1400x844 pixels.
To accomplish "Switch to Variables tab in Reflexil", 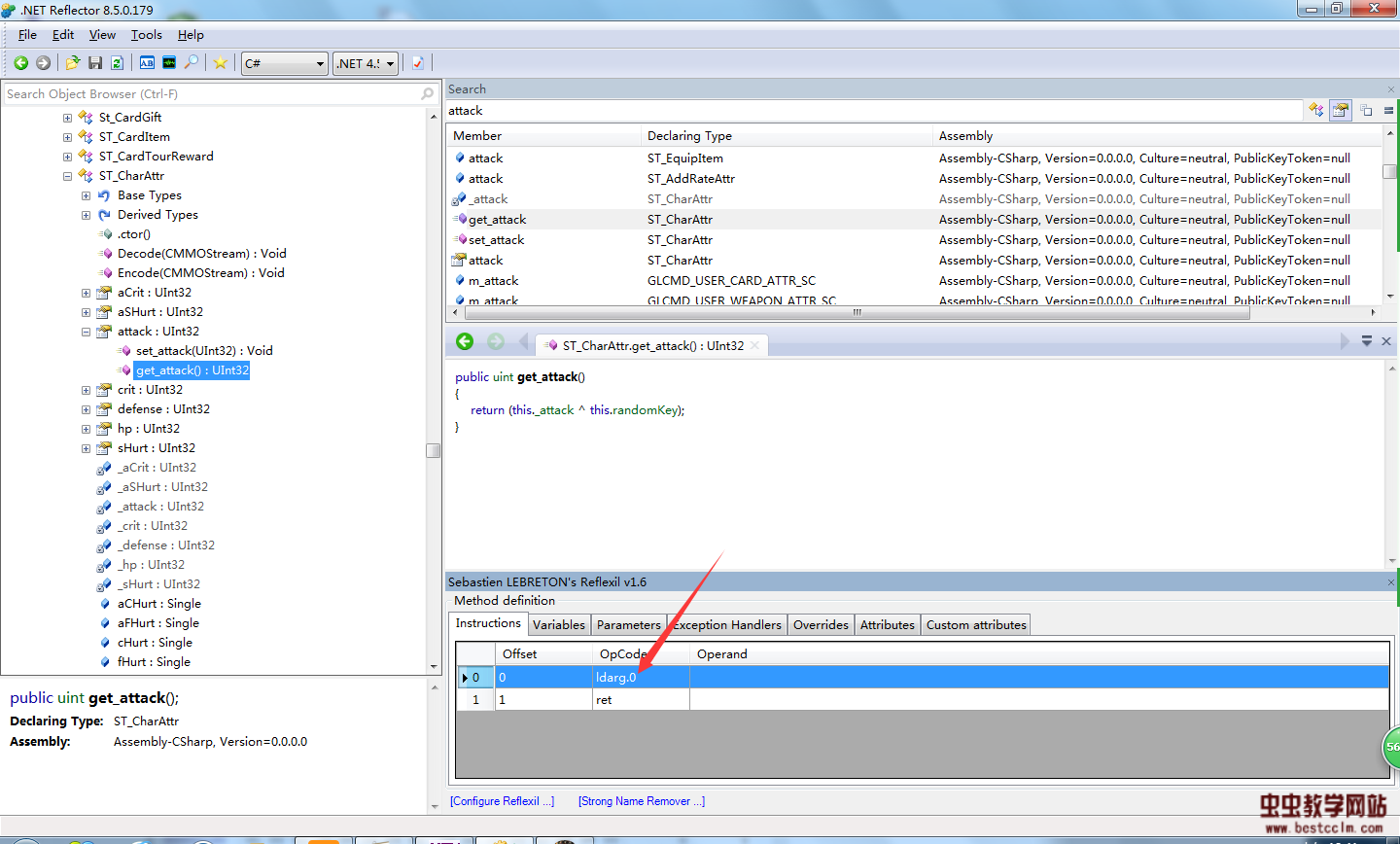I will coord(559,625).
